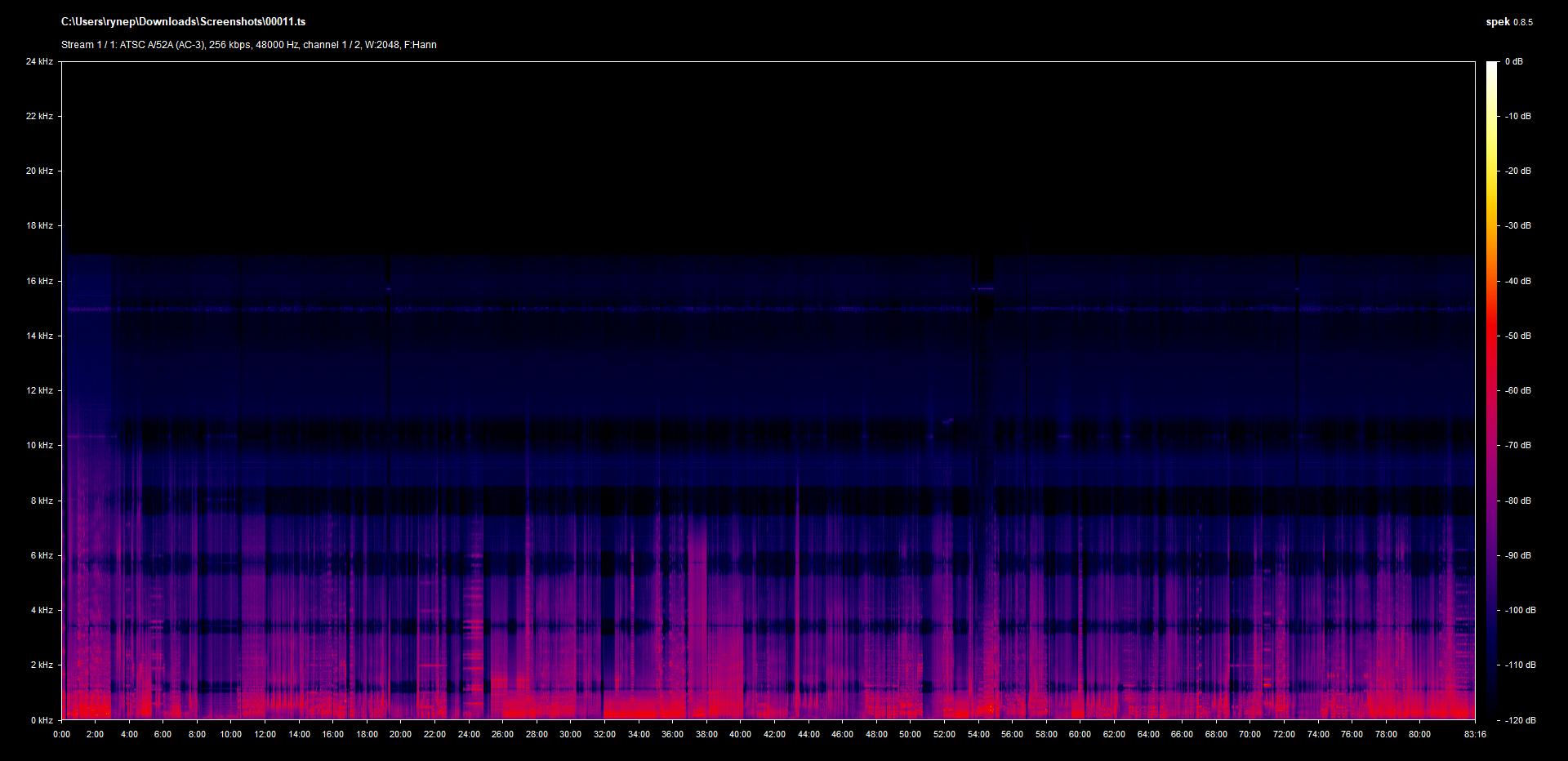
Task: Click the 24 kHz frequency axis label
Action: tap(39, 62)
